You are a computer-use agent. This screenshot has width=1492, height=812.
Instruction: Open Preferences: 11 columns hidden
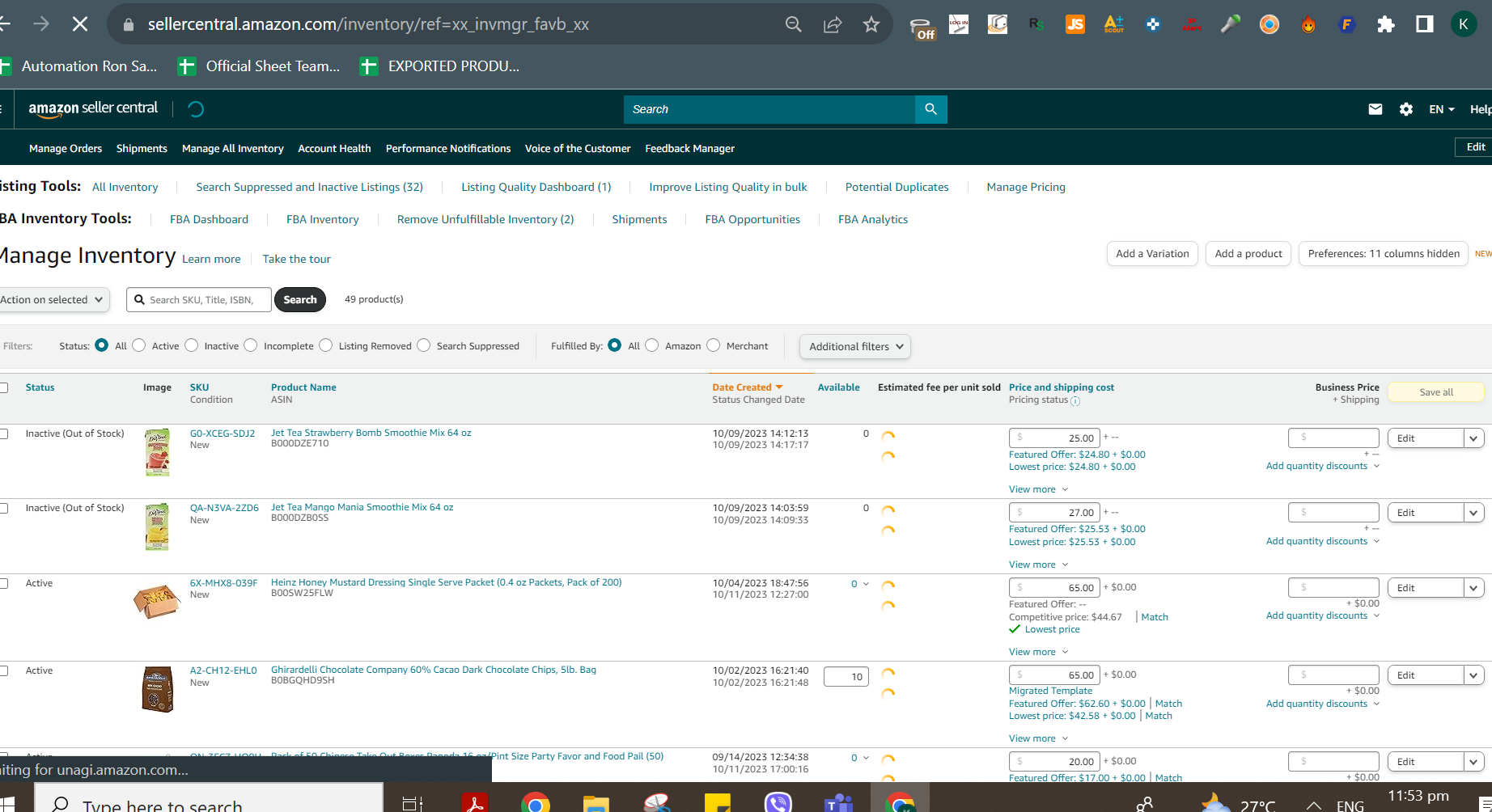pyautogui.click(x=1384, y=253)
